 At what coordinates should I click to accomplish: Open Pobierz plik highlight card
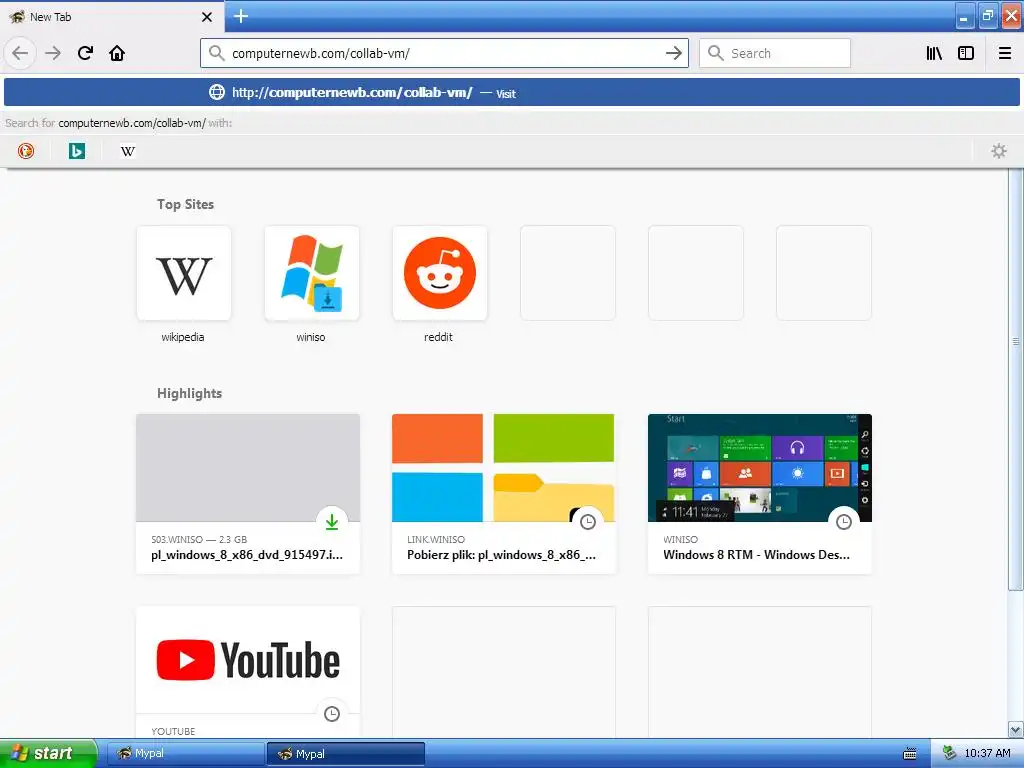504,494
